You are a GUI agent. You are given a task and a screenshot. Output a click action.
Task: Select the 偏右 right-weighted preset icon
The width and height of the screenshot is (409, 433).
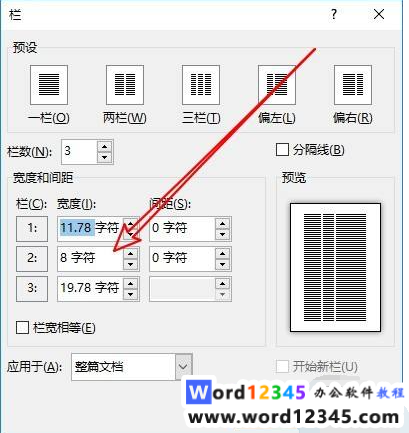coord(353,85)
